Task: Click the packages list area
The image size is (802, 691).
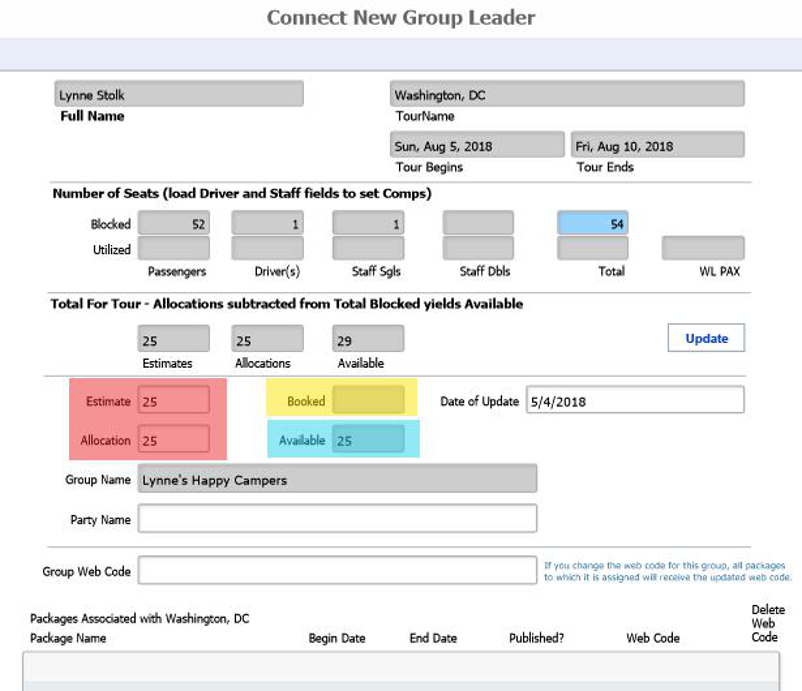Action: pos(400,670)
